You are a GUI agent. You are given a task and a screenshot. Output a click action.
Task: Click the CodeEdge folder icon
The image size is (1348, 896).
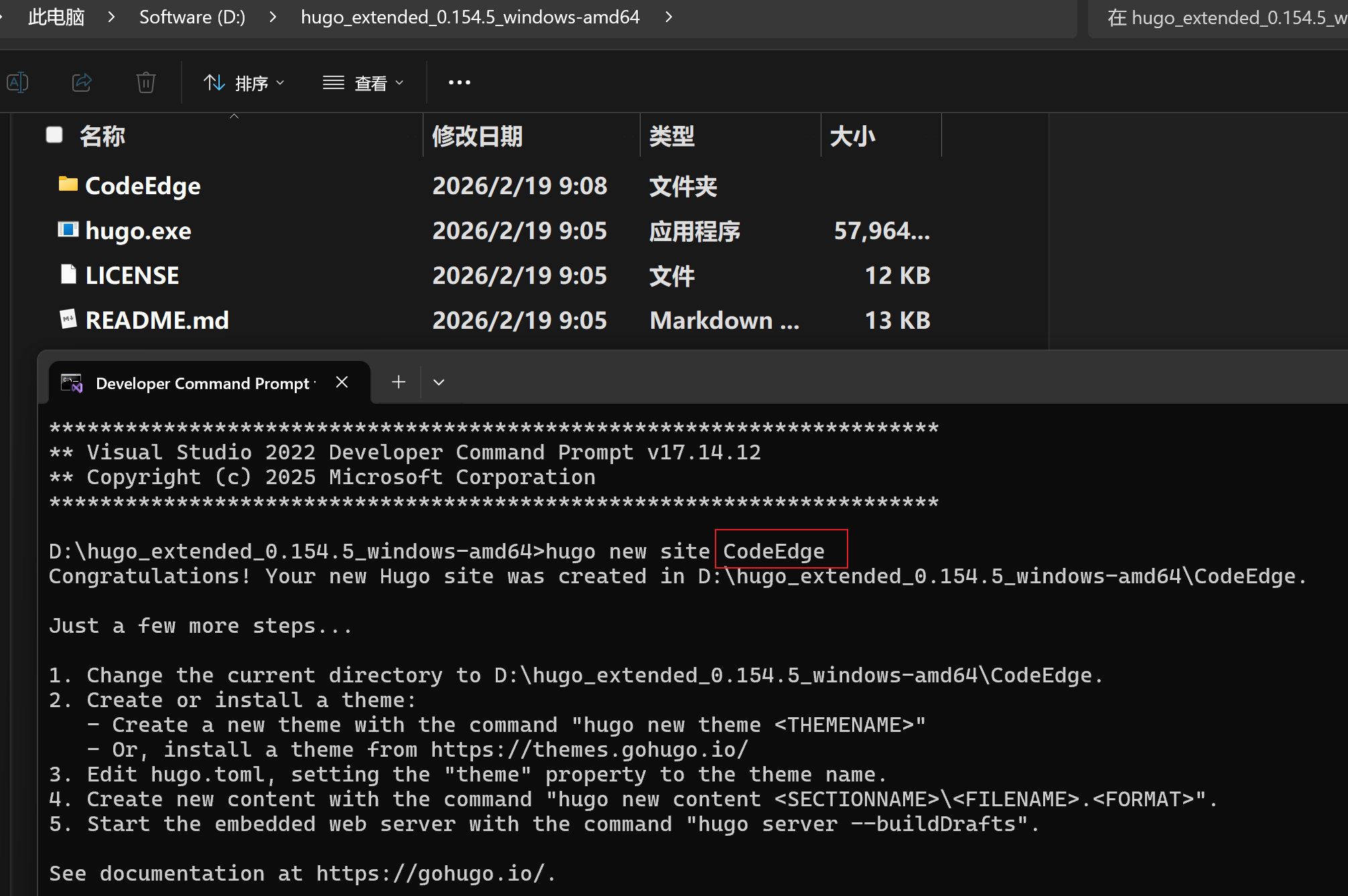pyautogui.click(x=68, y=184)
